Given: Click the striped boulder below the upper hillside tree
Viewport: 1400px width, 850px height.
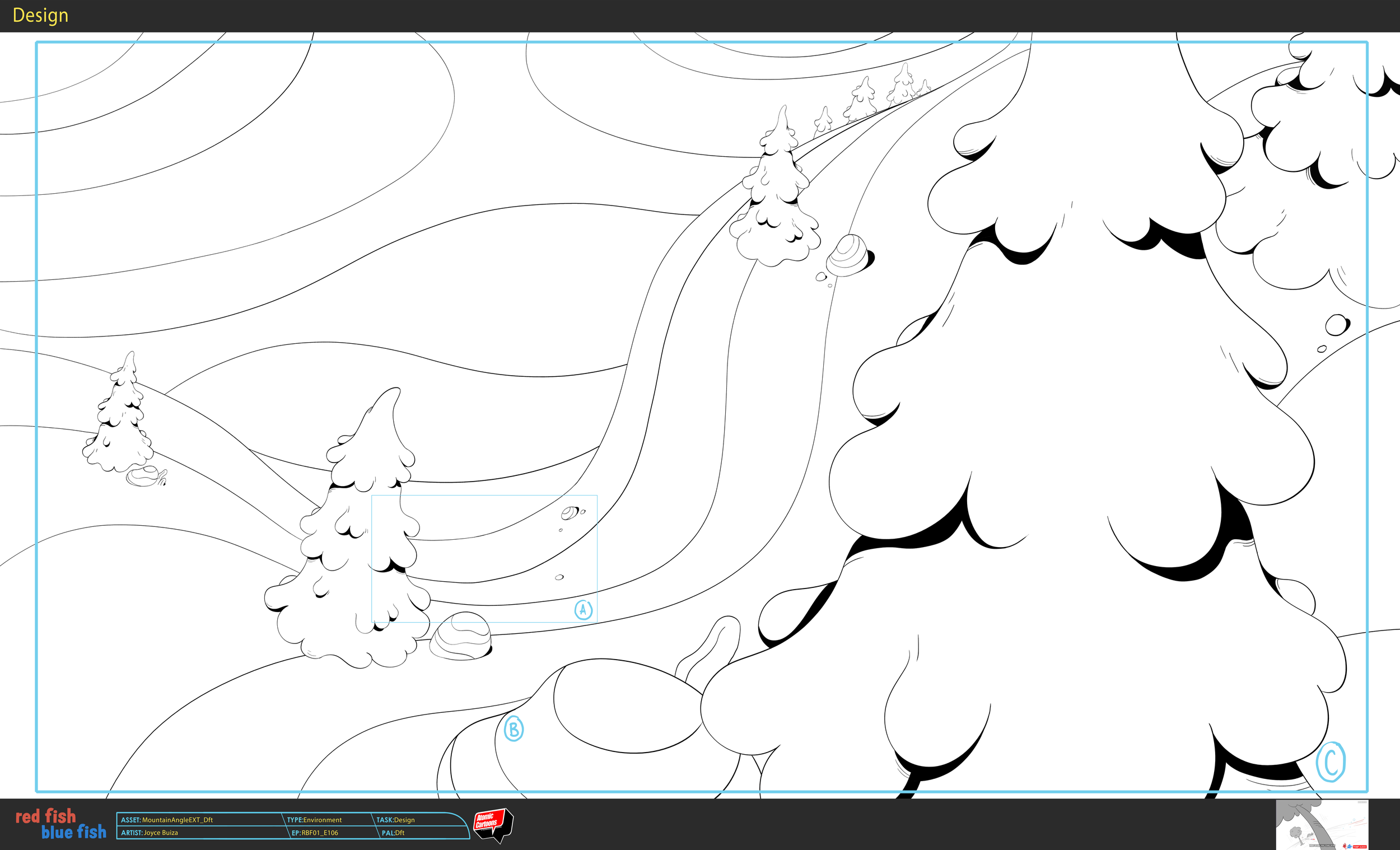Looking at the screenshot, I should coord(848,256).
